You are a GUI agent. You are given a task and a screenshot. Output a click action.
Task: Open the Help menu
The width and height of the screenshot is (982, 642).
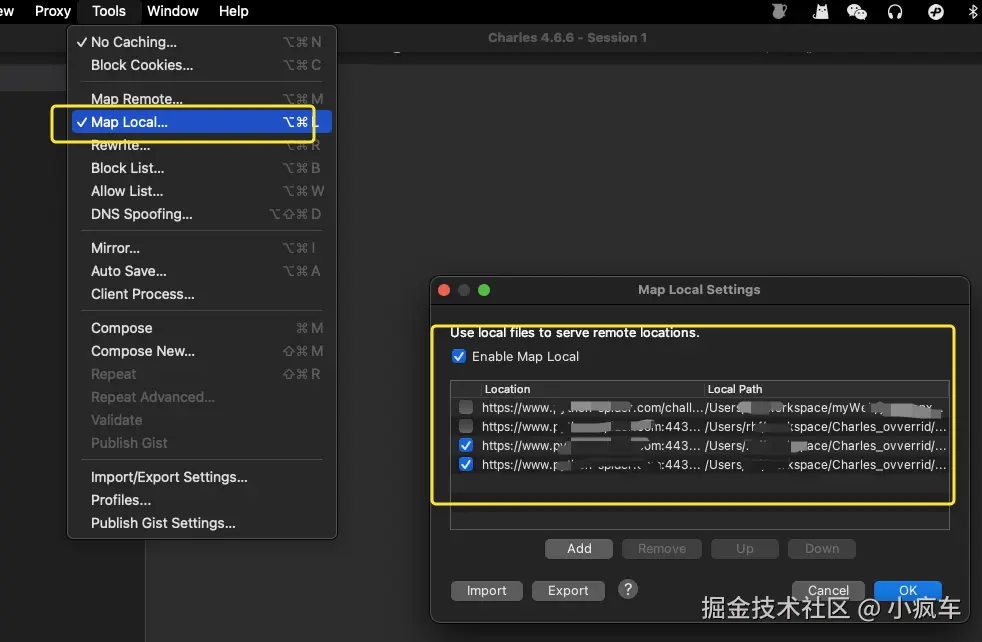click(234, 11)
